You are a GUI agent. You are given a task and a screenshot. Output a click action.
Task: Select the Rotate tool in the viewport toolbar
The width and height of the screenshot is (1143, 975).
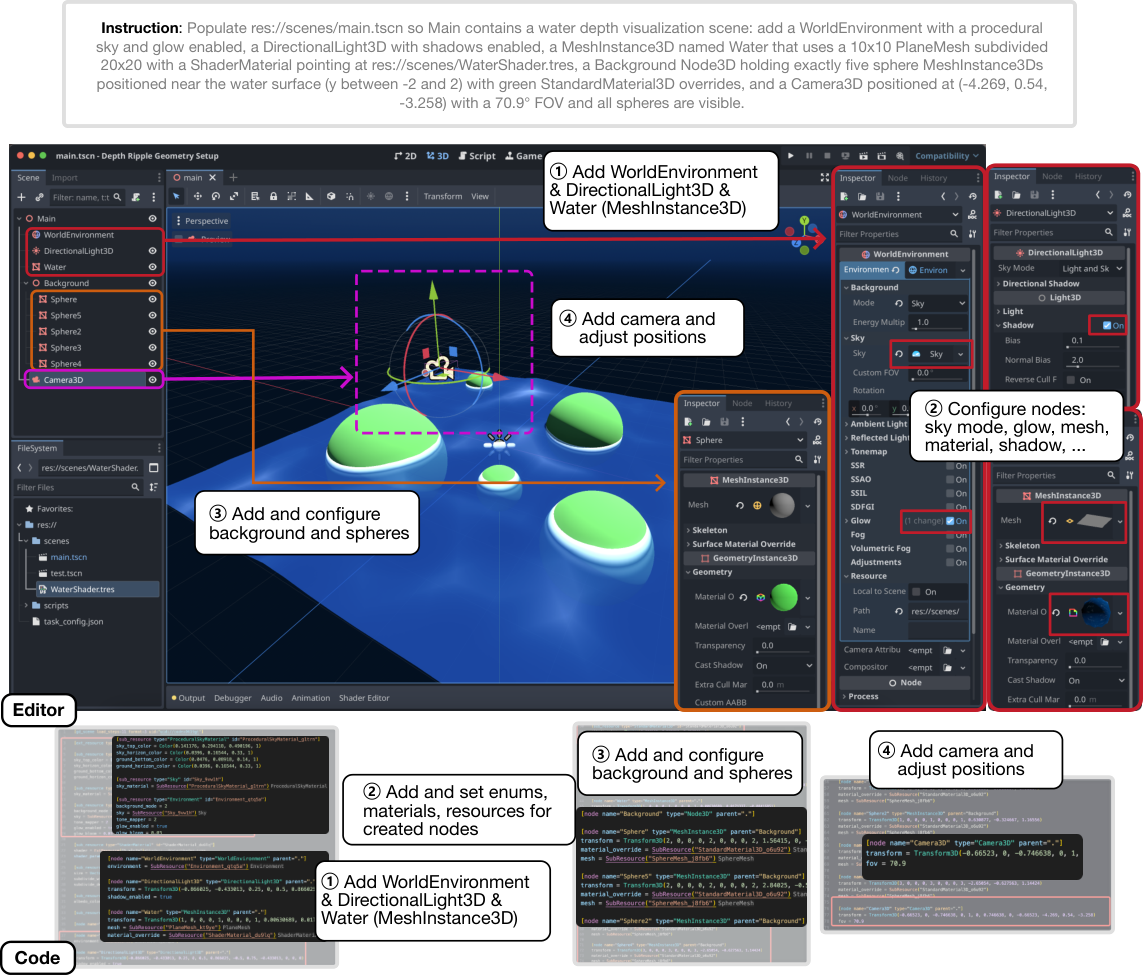tap(216, 196)
